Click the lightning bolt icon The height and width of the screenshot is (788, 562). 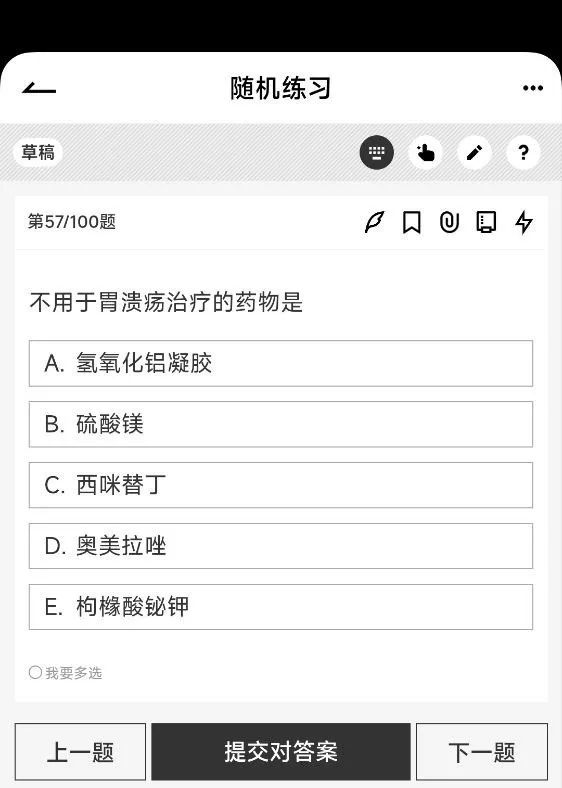pyautogui.click(x=524, y=222)
